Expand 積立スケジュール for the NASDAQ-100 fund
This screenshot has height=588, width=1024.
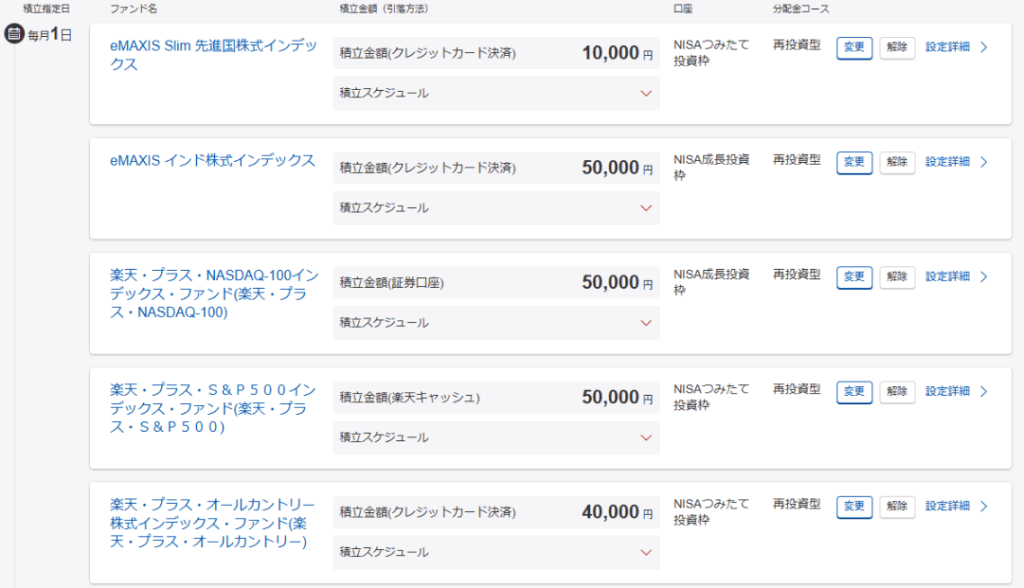[x=645, y=323]
